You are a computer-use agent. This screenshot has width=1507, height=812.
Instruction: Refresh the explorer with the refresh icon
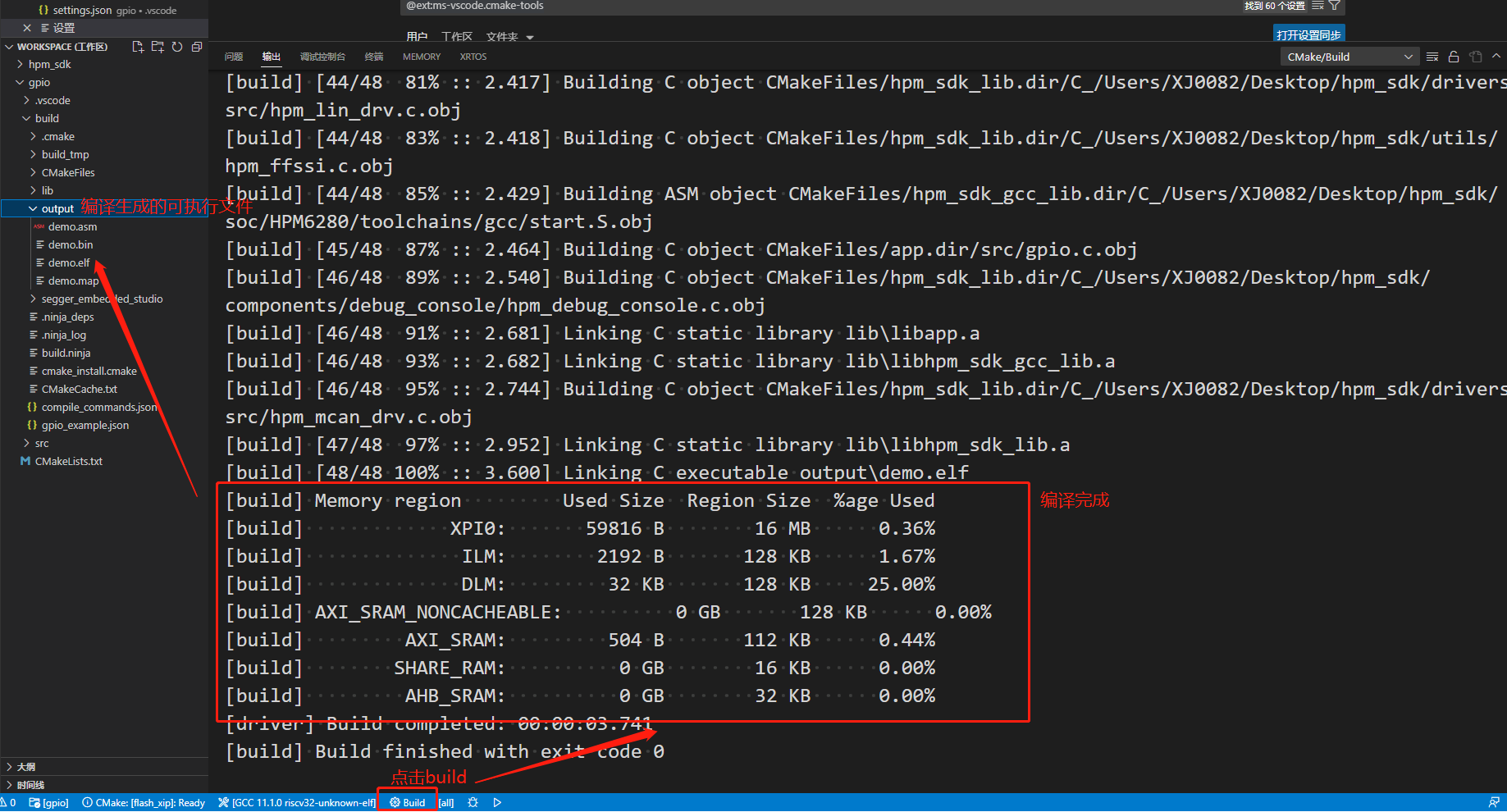pyautogui.click(x=177, y=47)
